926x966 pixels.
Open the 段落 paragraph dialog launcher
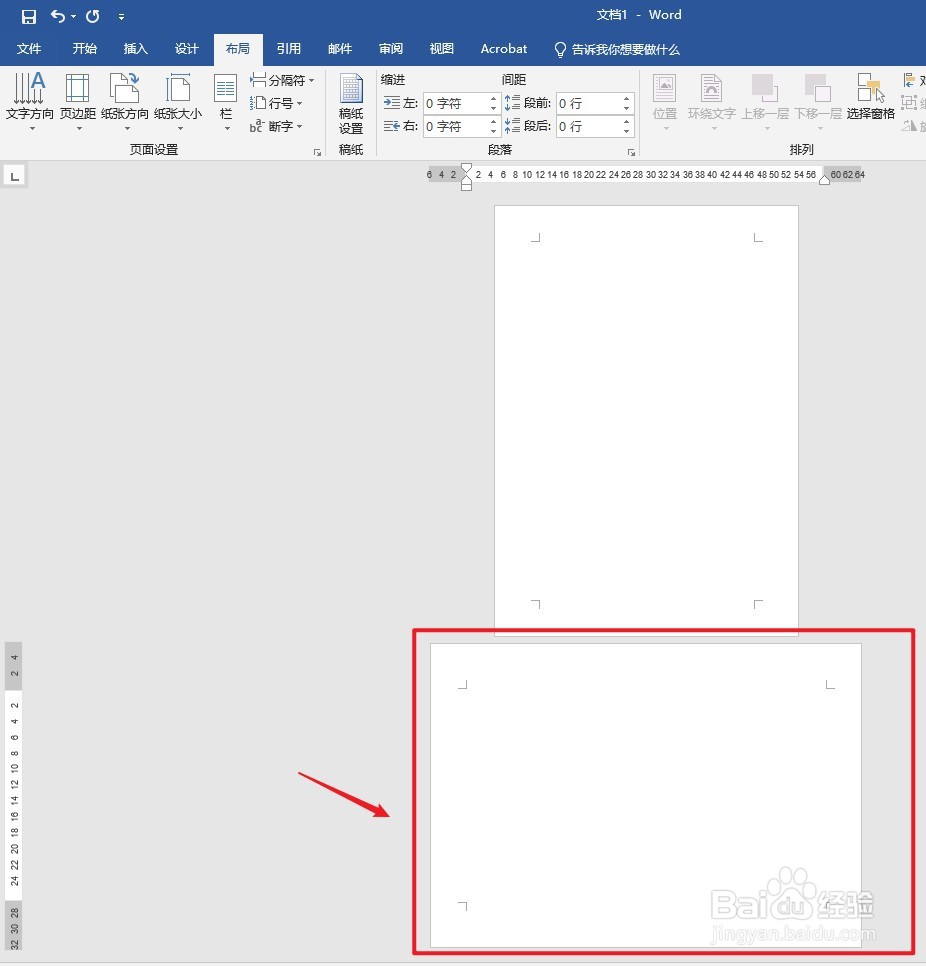632,152
